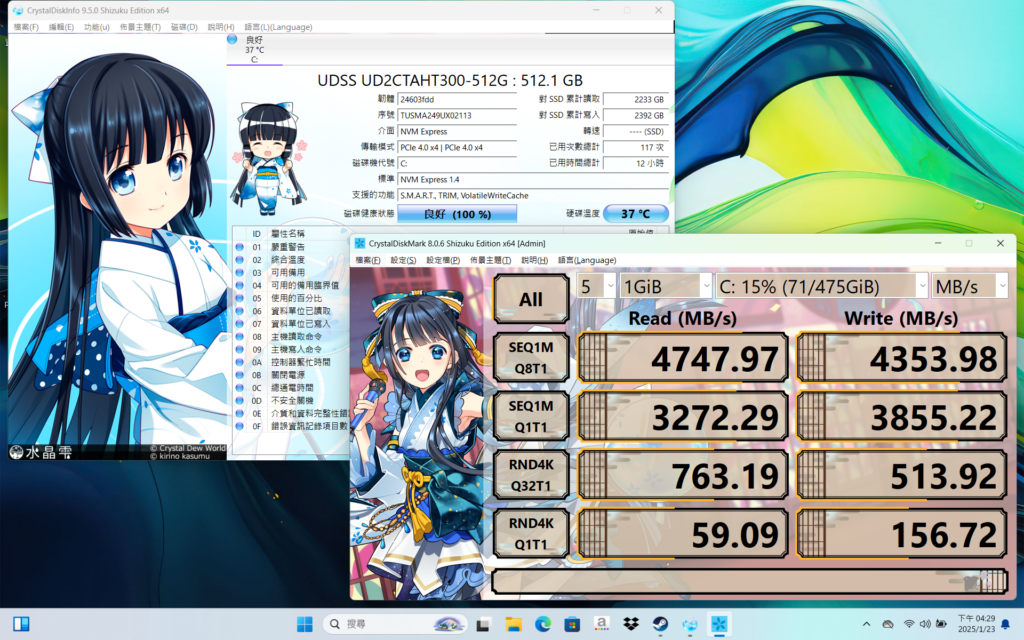The height and width of the screenshot is (640, 1024).
Task: Click total host writes value 2392 GB
Action: tap(636, 116)
